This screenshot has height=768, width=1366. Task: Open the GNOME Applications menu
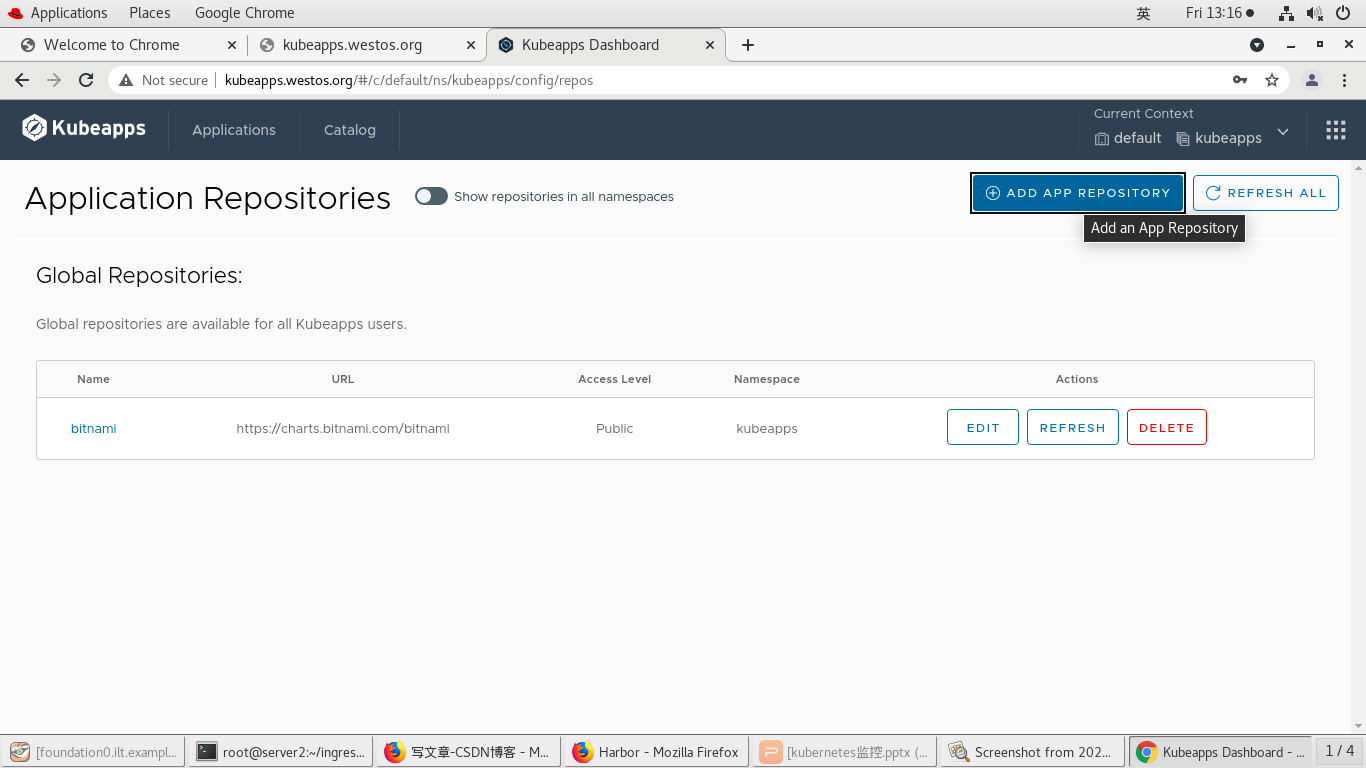click(x=58, y=13)
